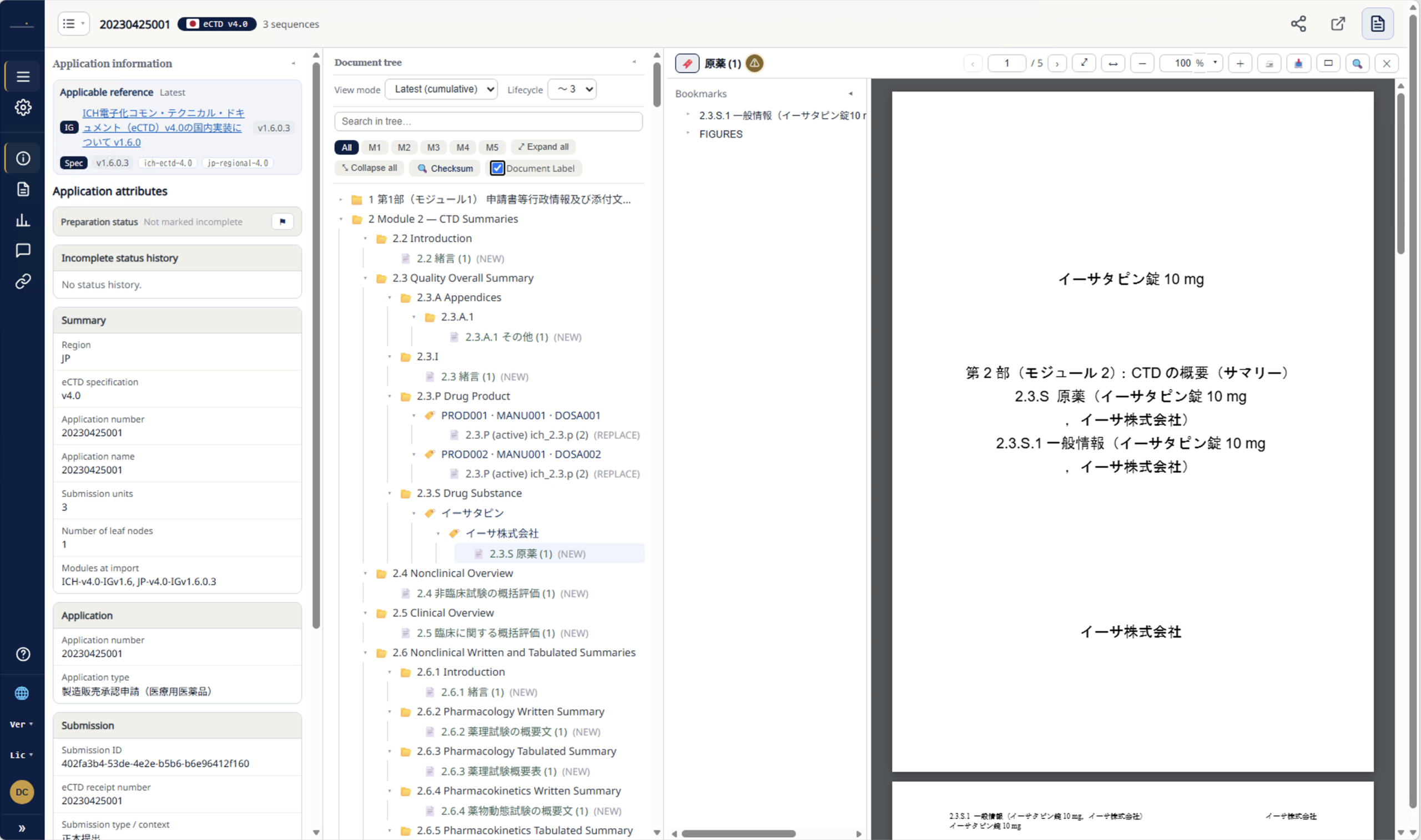Click the warning badge next to 原薬 (1)
Viewport: 1421px width, 840px height.
(x=754, y=63)
